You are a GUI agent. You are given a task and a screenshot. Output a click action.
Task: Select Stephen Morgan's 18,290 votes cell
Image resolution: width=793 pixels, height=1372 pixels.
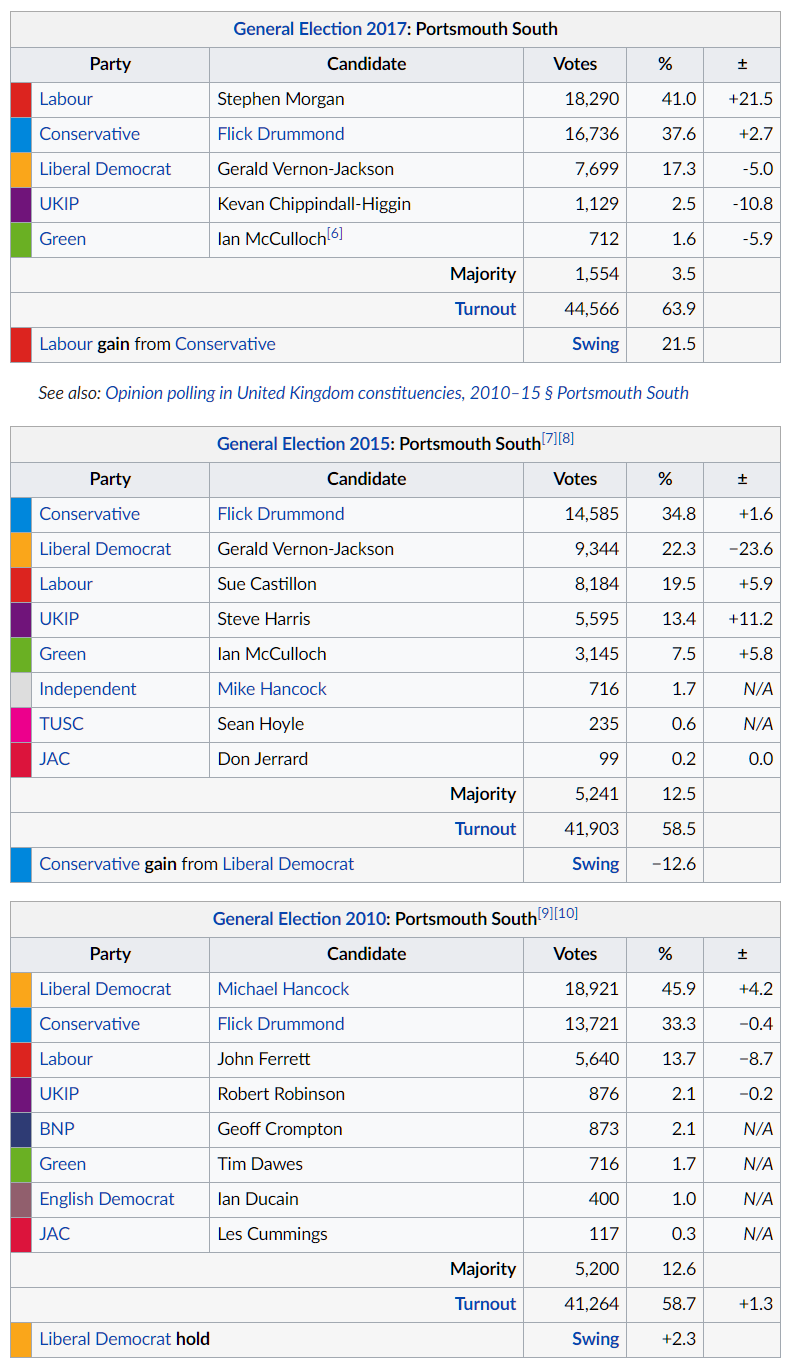click(x=574, y=99)
